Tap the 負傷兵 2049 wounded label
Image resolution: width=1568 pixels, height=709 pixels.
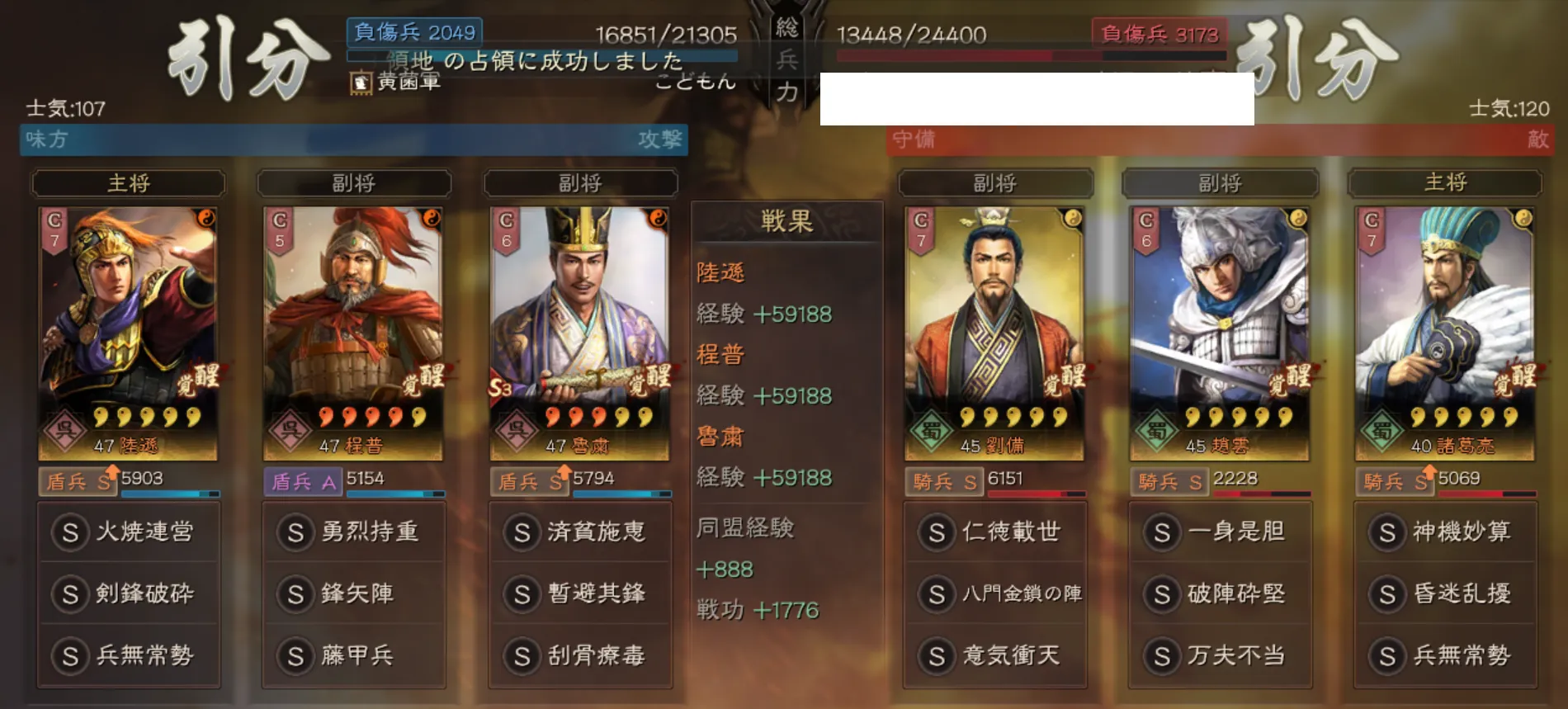[x=414, y=32]
